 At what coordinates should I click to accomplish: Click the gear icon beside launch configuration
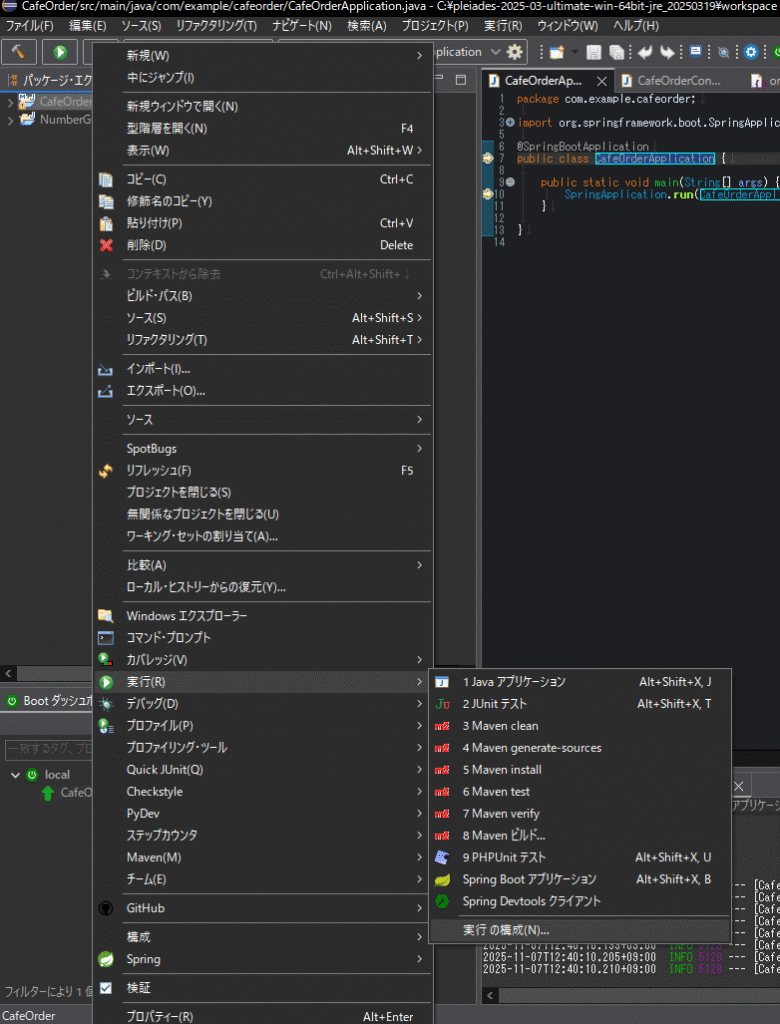(x=515, y=52)
